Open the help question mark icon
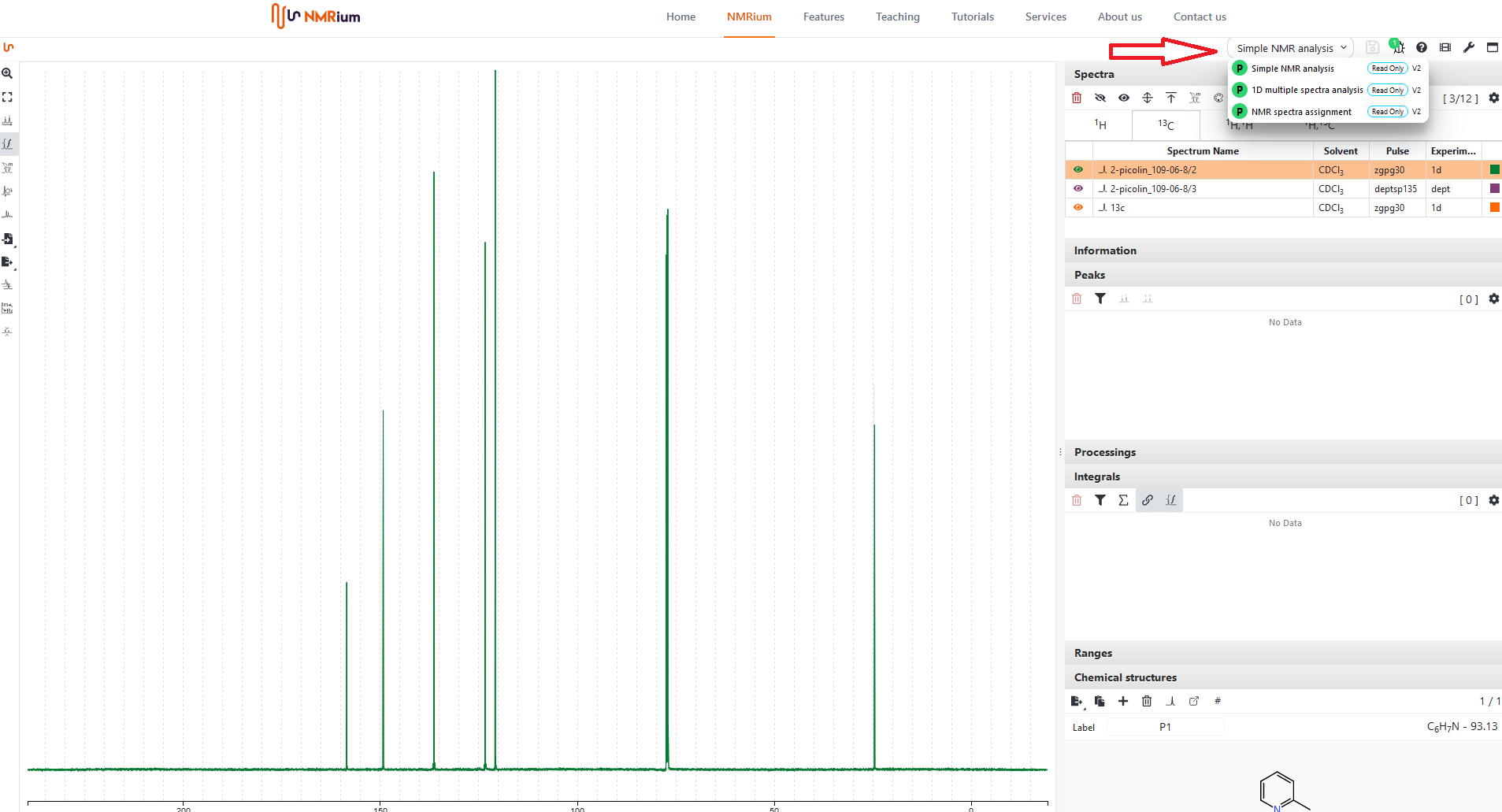The height and width of the screenshot is (812, 1502). pyautogui.click(x=1421, y=47)
